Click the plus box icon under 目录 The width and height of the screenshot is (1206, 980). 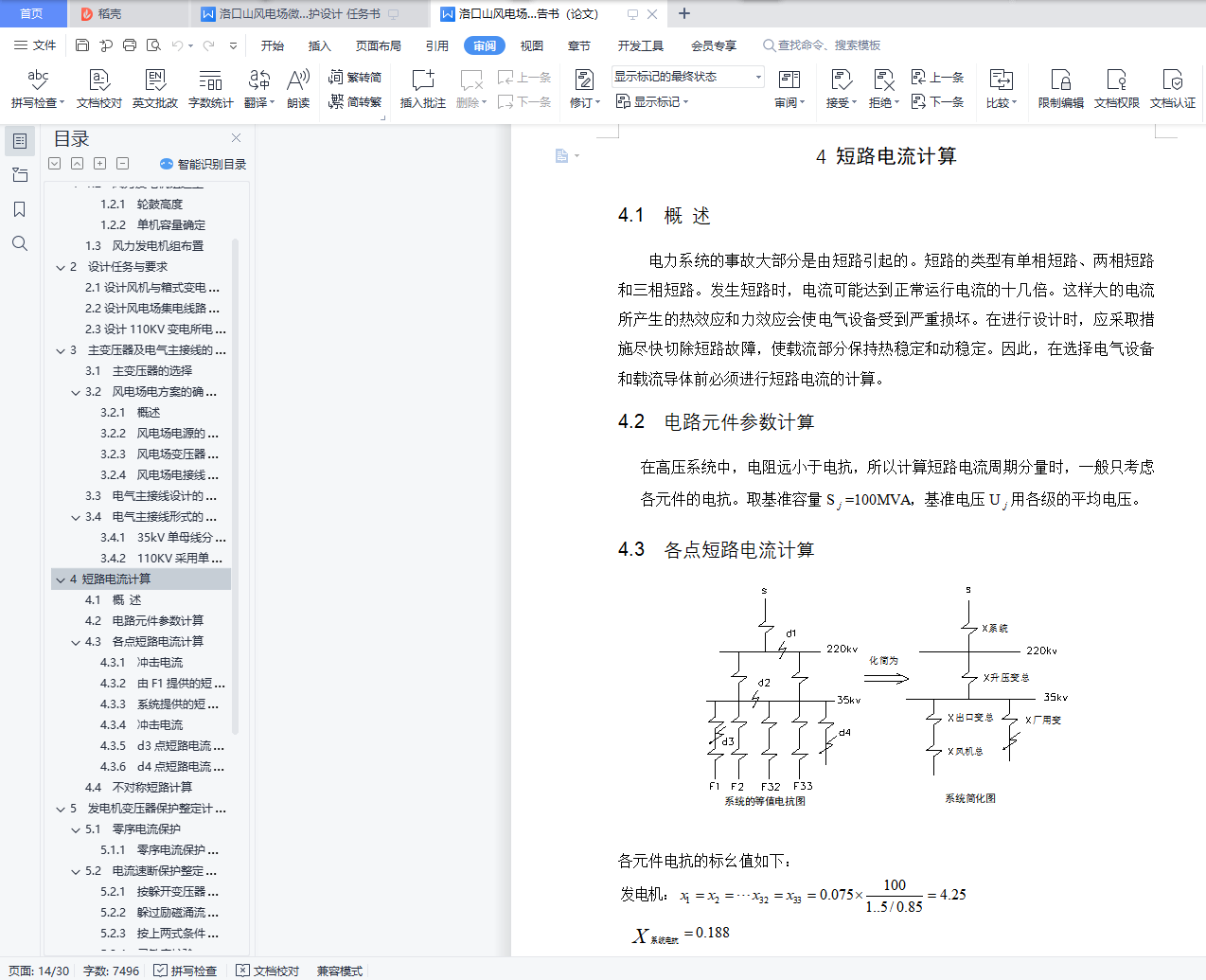coord(99,164)
